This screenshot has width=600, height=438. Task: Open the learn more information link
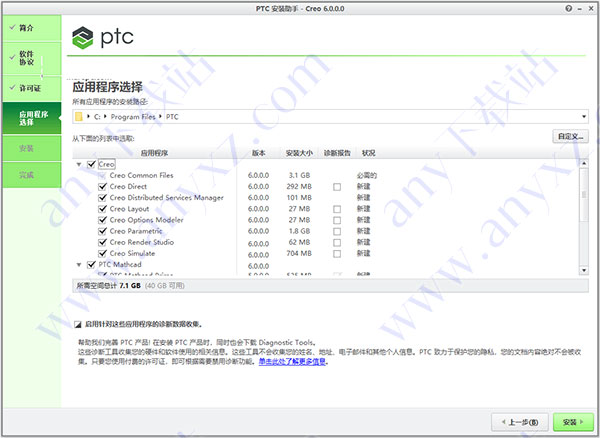tap(292, 361)
